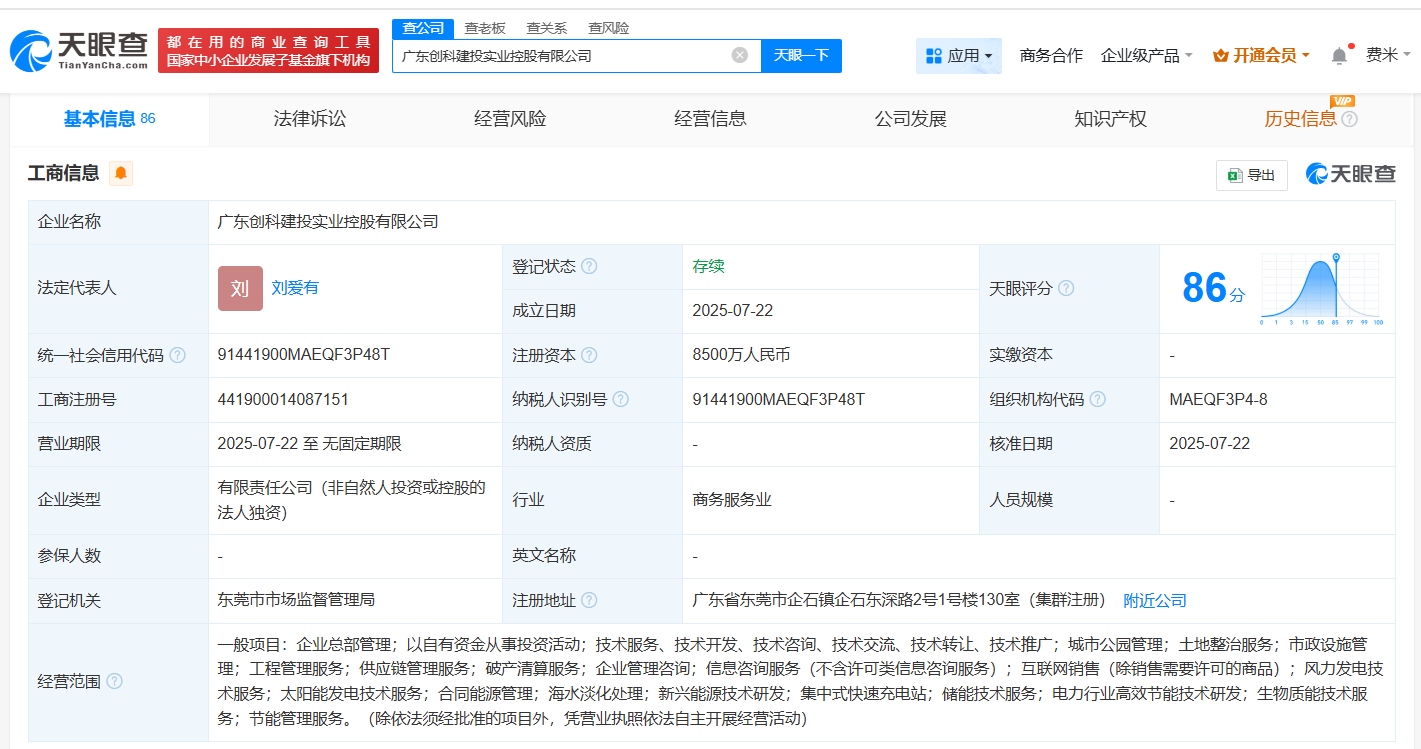This screenshot has width=1421, height=749.
Task: Click the notification bell icon in header
Action: pos(1339,56)
